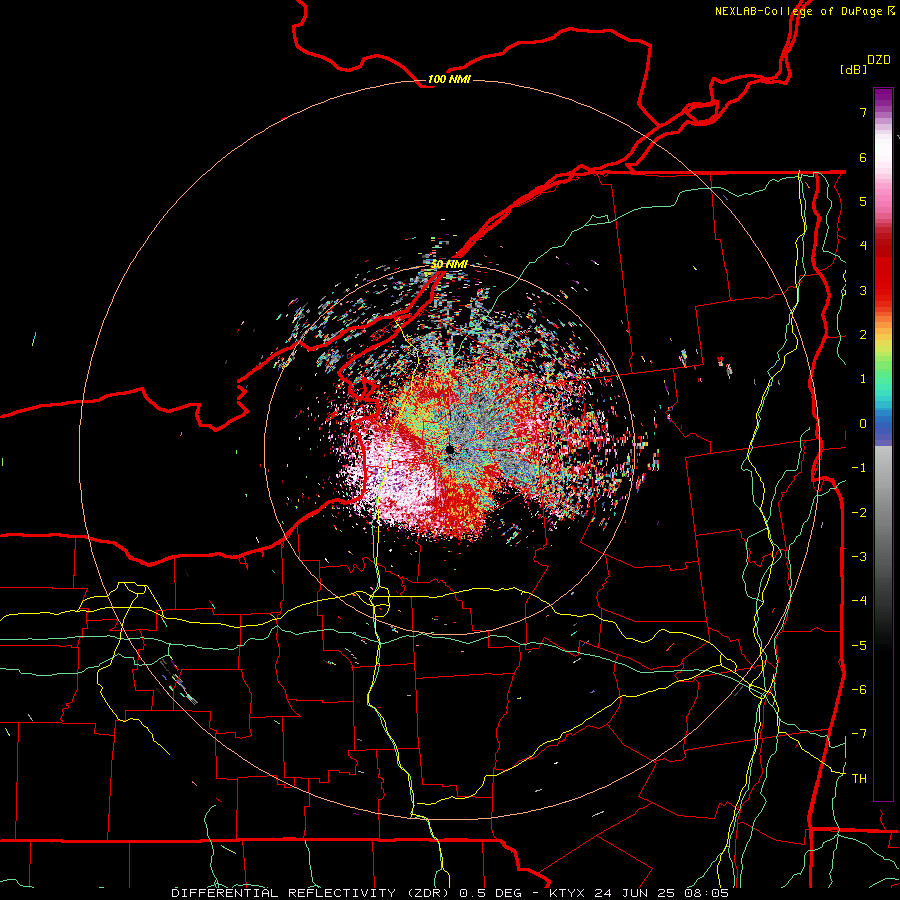
Task: Click the Differential Reflectivity KTYX title text
Action: click(450, 893)
